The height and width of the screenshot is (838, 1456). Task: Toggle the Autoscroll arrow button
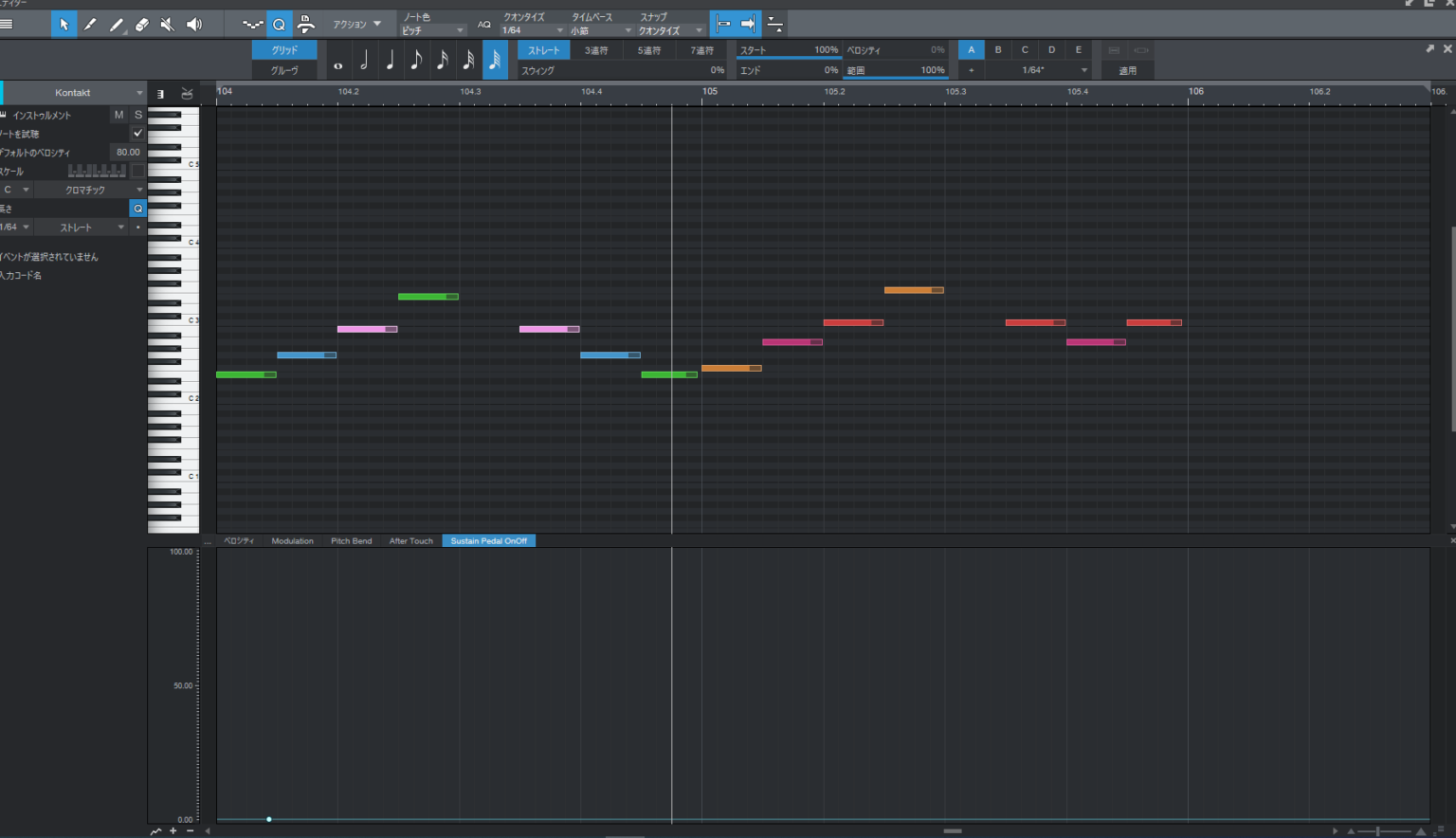[x=748, y=25]
